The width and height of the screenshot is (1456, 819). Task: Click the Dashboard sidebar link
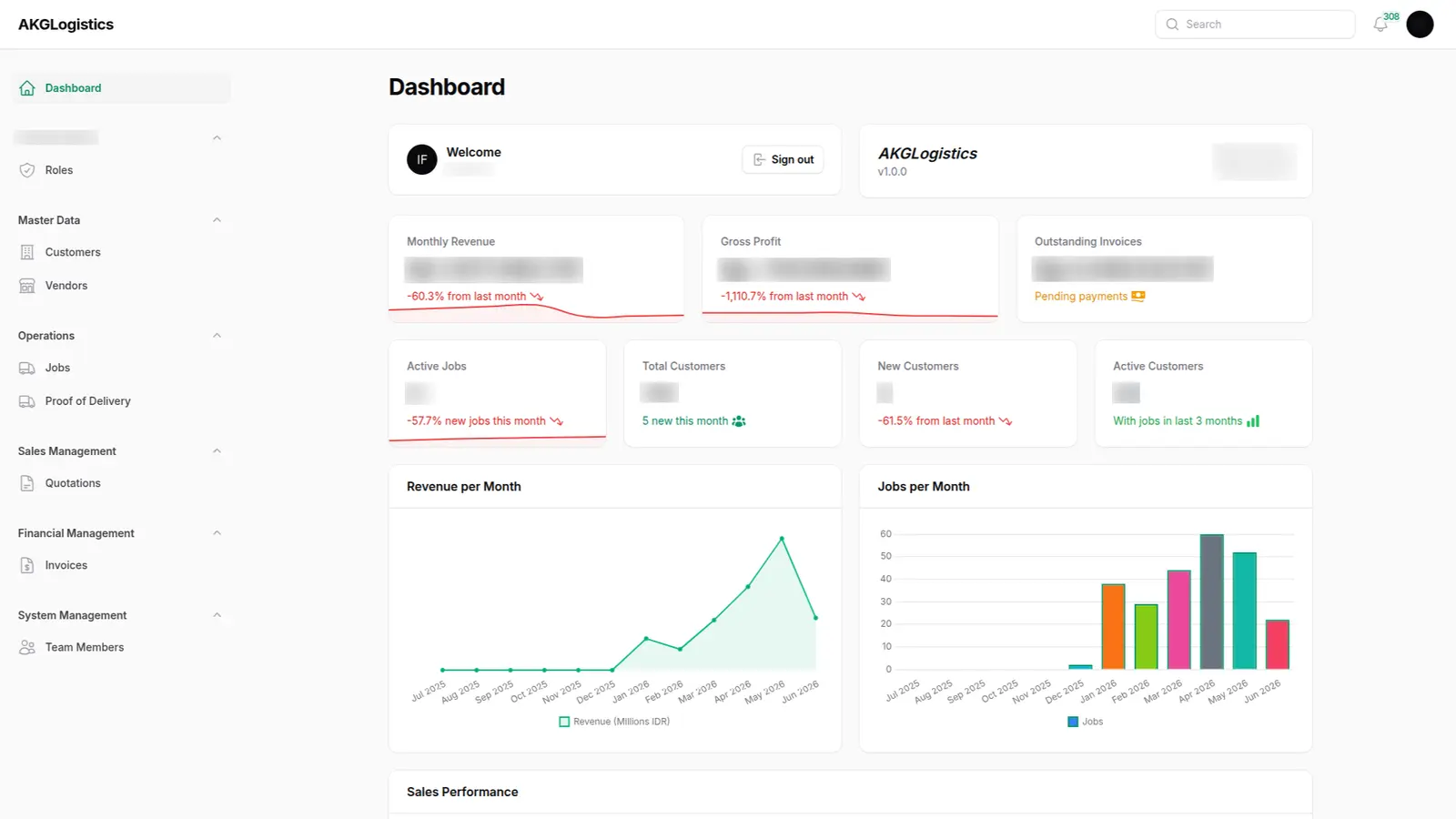122,88
